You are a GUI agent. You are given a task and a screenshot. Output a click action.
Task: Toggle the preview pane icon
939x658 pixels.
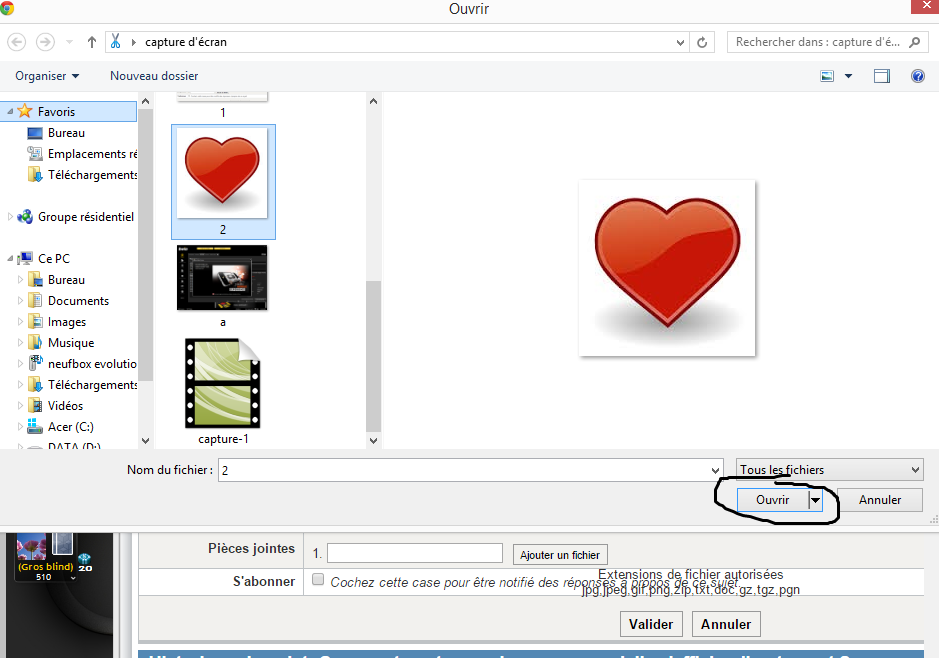click(882, 76)
